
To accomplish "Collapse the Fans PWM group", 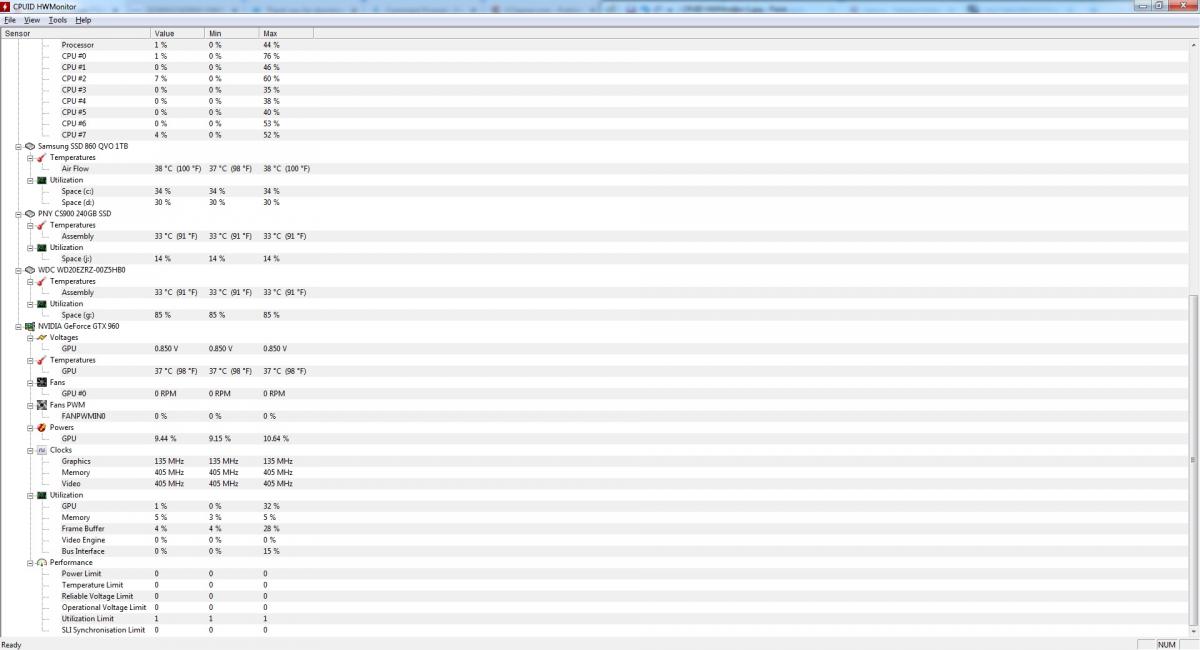I will 30,405.
